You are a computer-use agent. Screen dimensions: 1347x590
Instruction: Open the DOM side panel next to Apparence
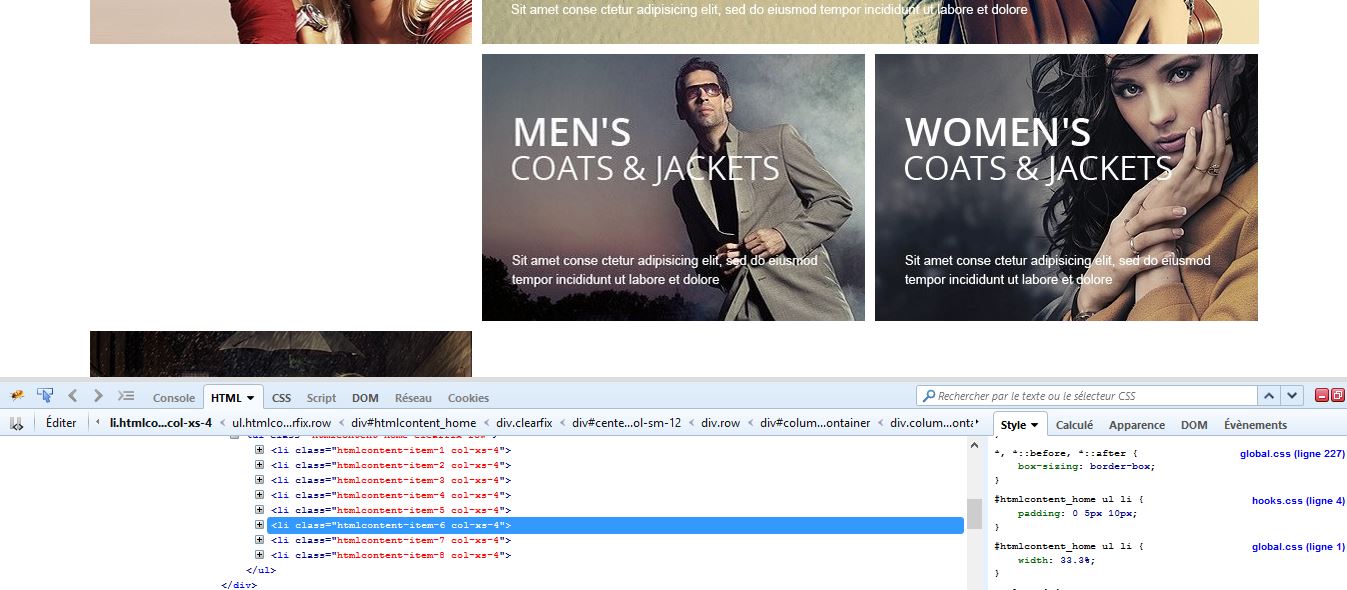(x=1194, y=425)
